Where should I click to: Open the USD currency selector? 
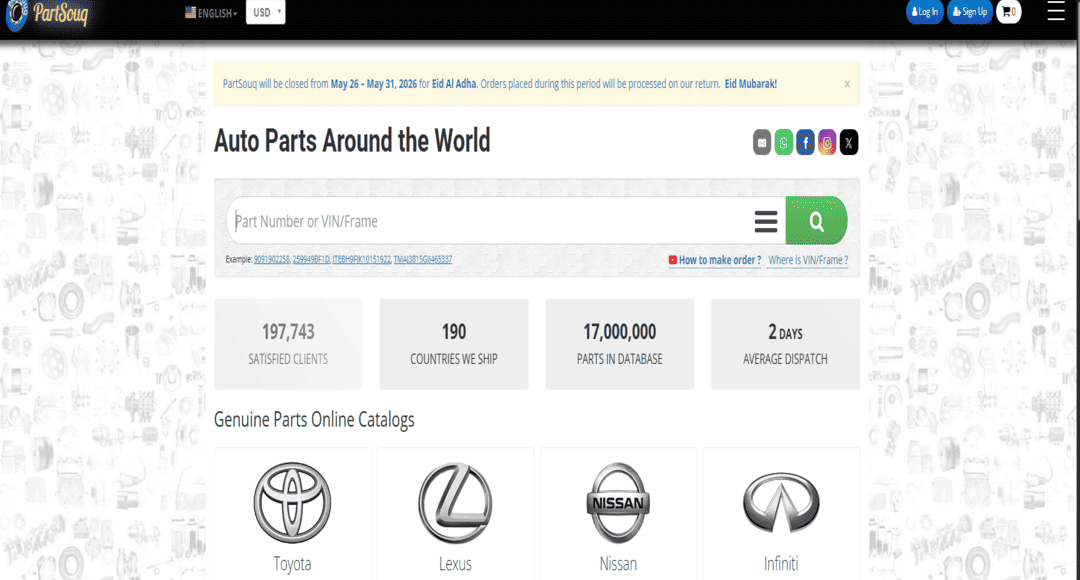click(266, 12)
